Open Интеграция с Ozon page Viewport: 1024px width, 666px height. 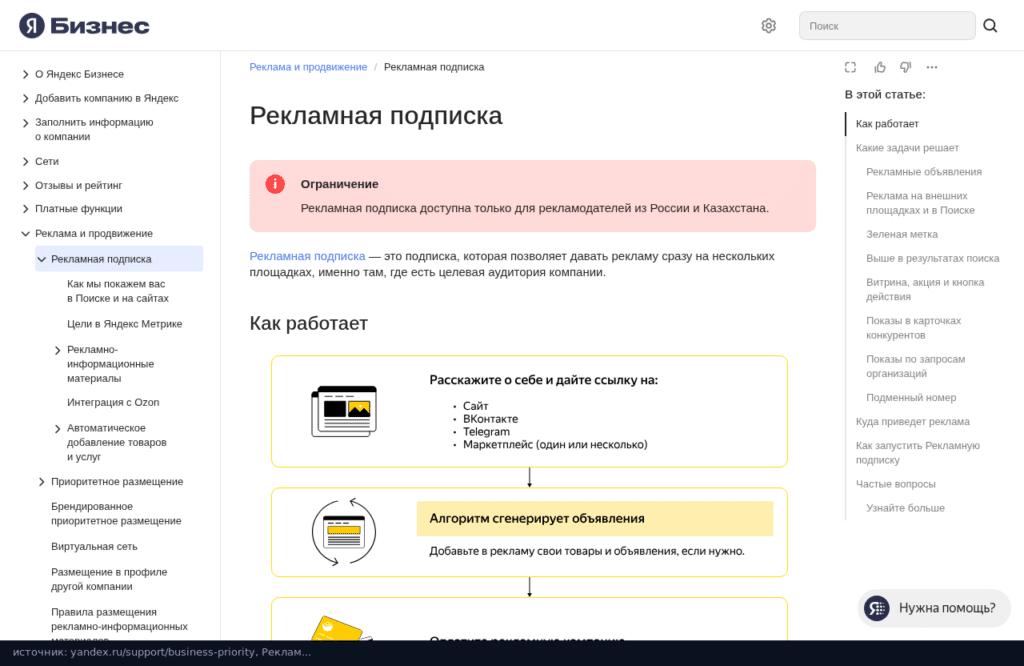pyautogui.click(x=113, y=402)
